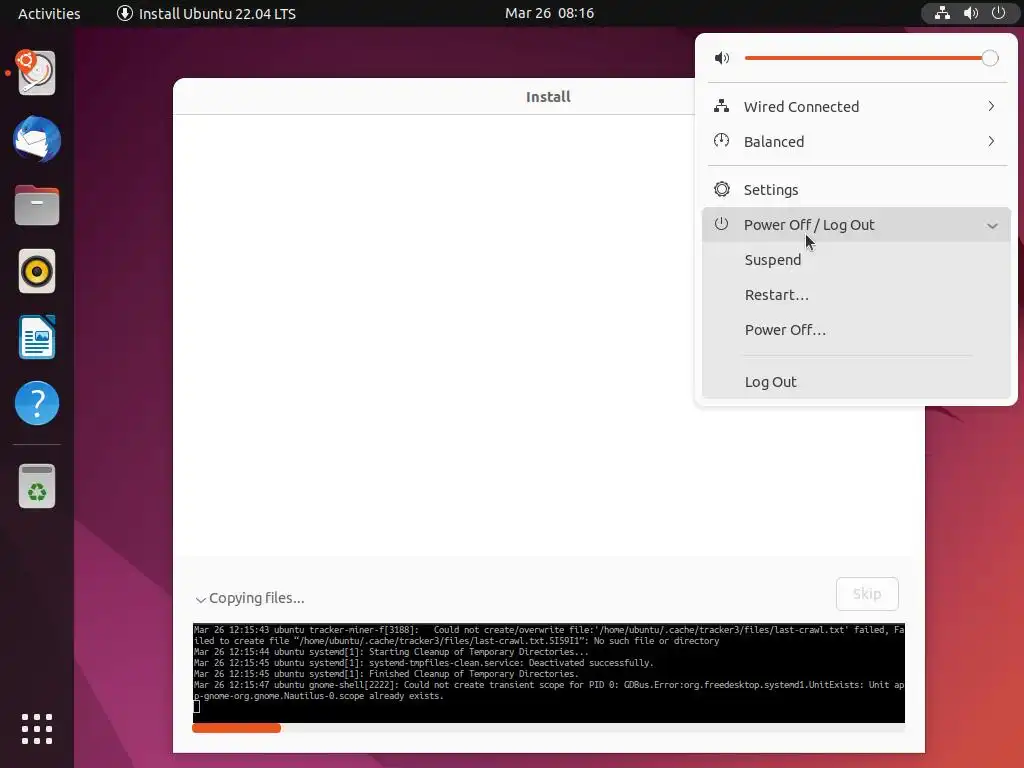Click the Power Off / Log Out label

(x=808, y=225)
